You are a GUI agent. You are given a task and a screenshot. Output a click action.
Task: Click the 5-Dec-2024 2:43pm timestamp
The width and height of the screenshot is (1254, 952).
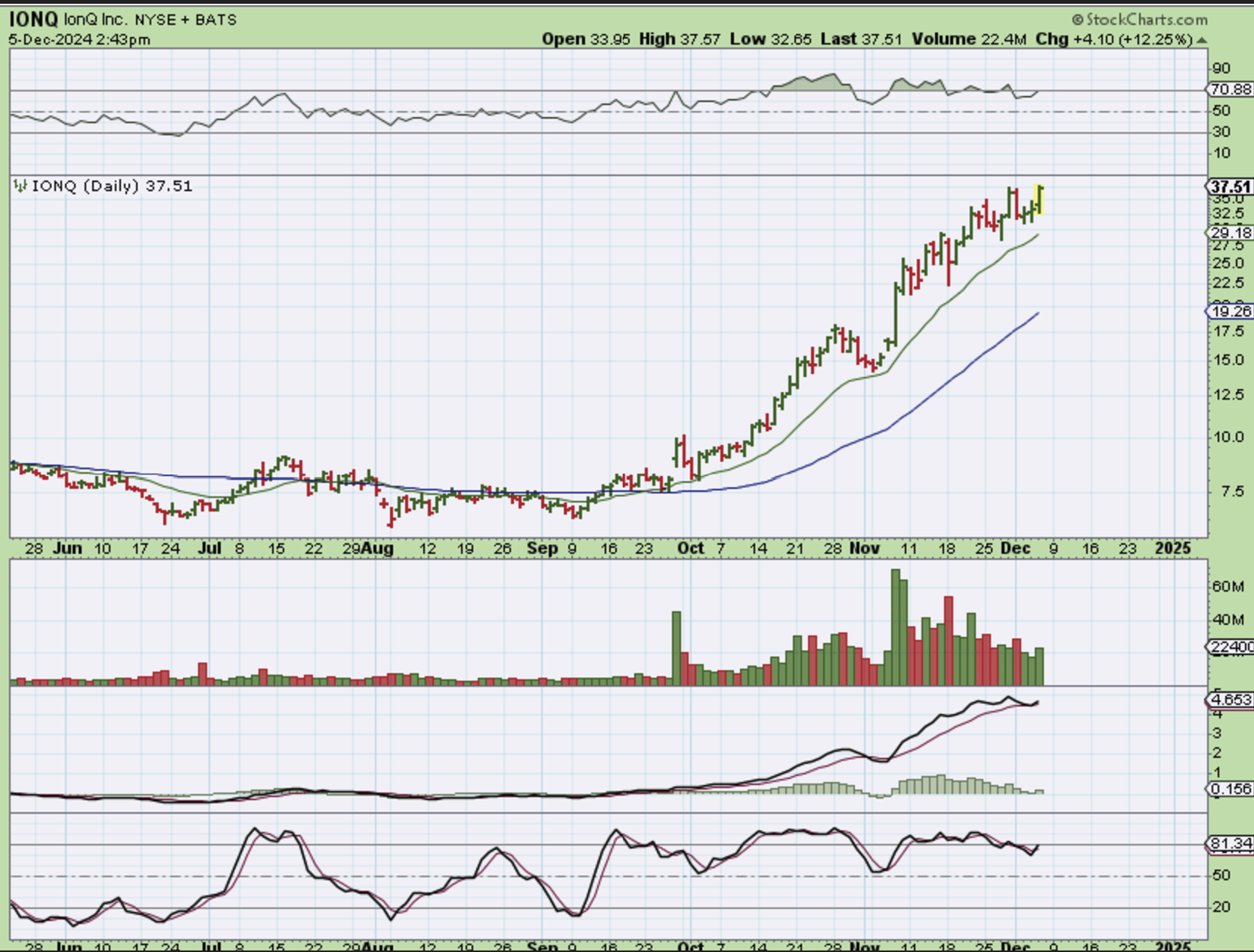coord(79,40)
